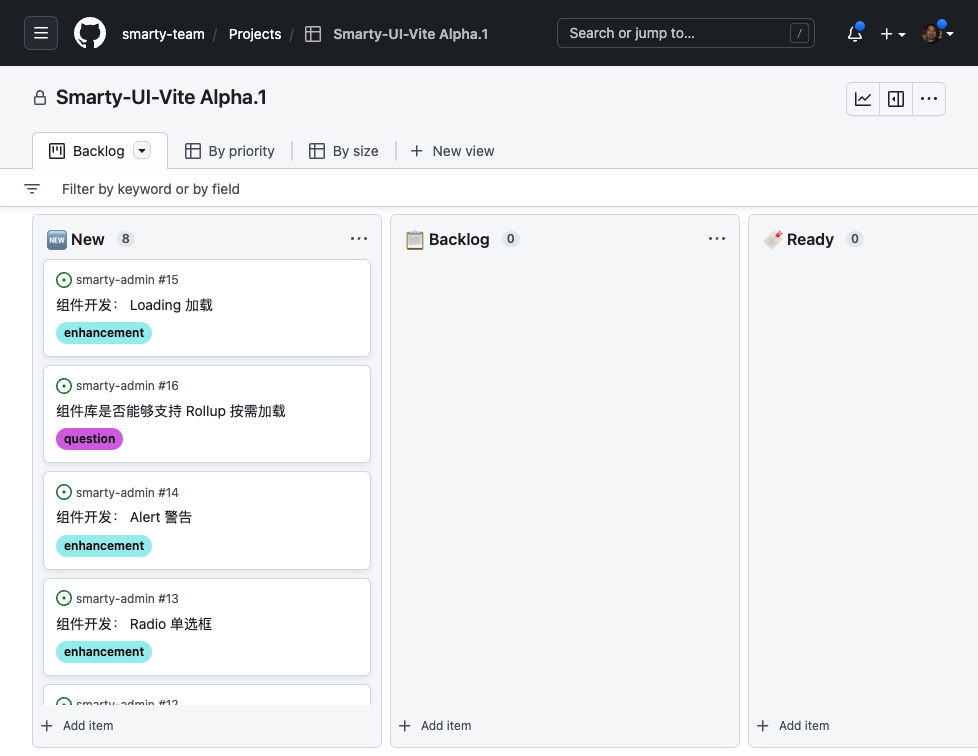The image size is (978, 756).
Task: Switch to the By size tab
Action: coord(344,151)
